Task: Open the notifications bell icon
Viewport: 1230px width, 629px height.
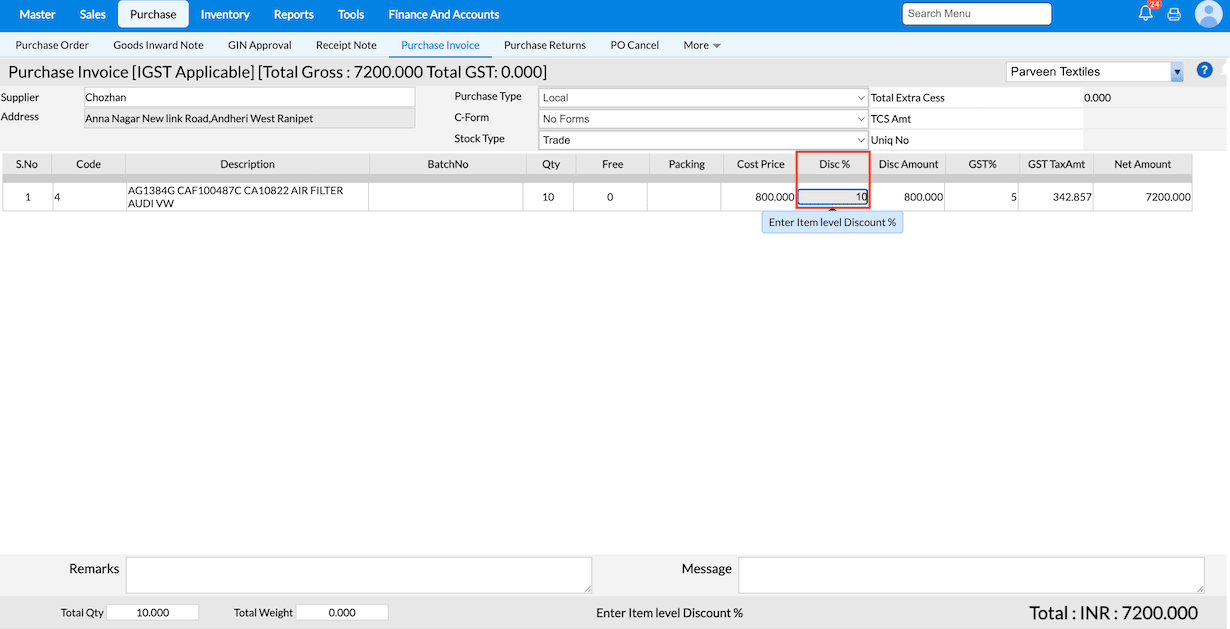Action: click(1146, 14)
